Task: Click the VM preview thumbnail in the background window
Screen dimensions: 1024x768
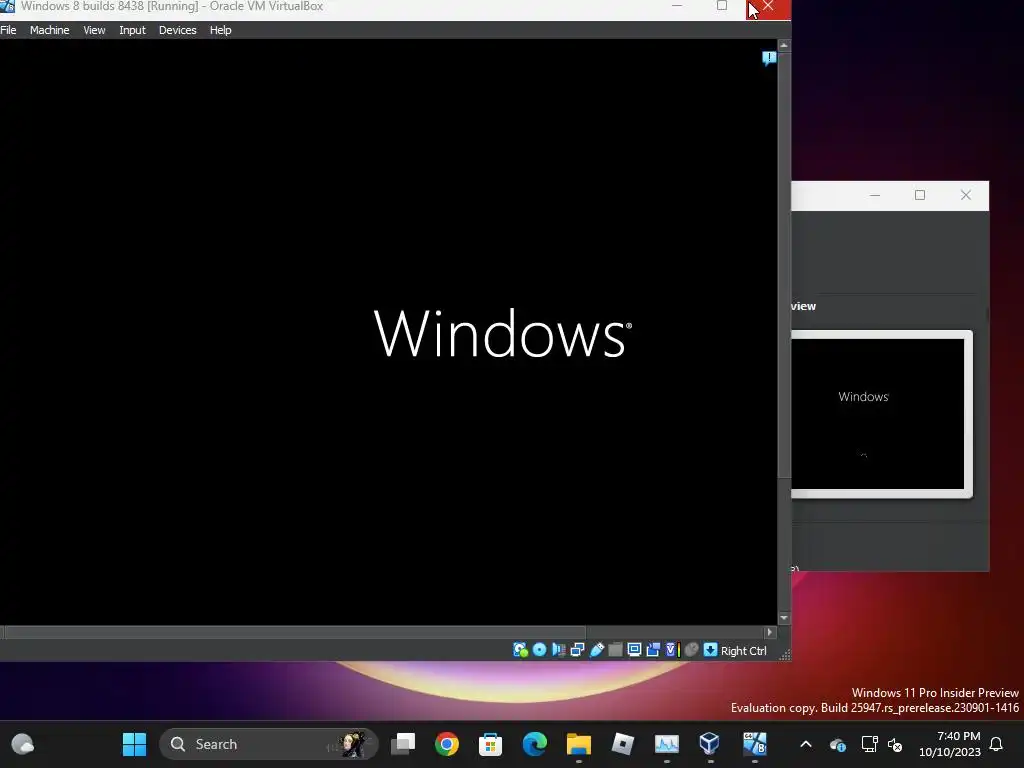Action: tap(878, 414)
